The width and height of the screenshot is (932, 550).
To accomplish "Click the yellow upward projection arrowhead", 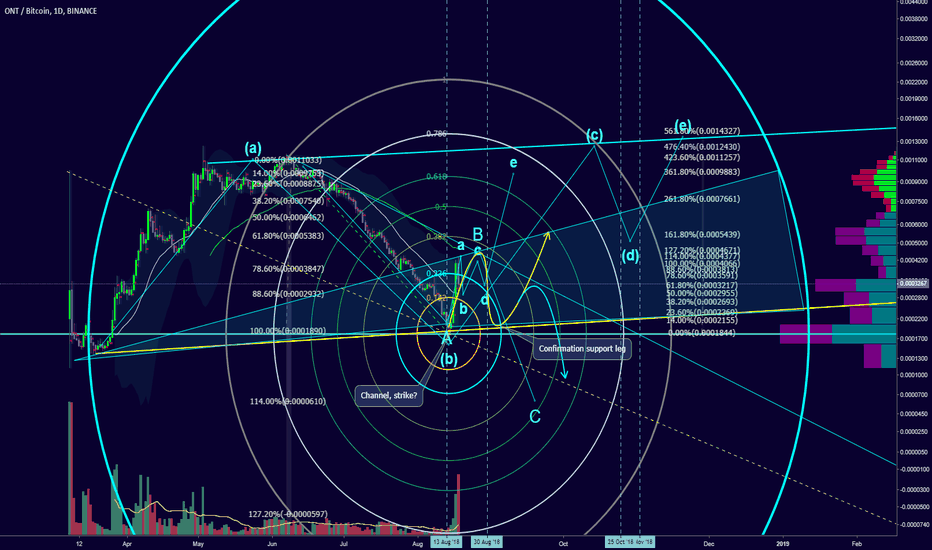I will pyautogui.click(x=546, y=236).
